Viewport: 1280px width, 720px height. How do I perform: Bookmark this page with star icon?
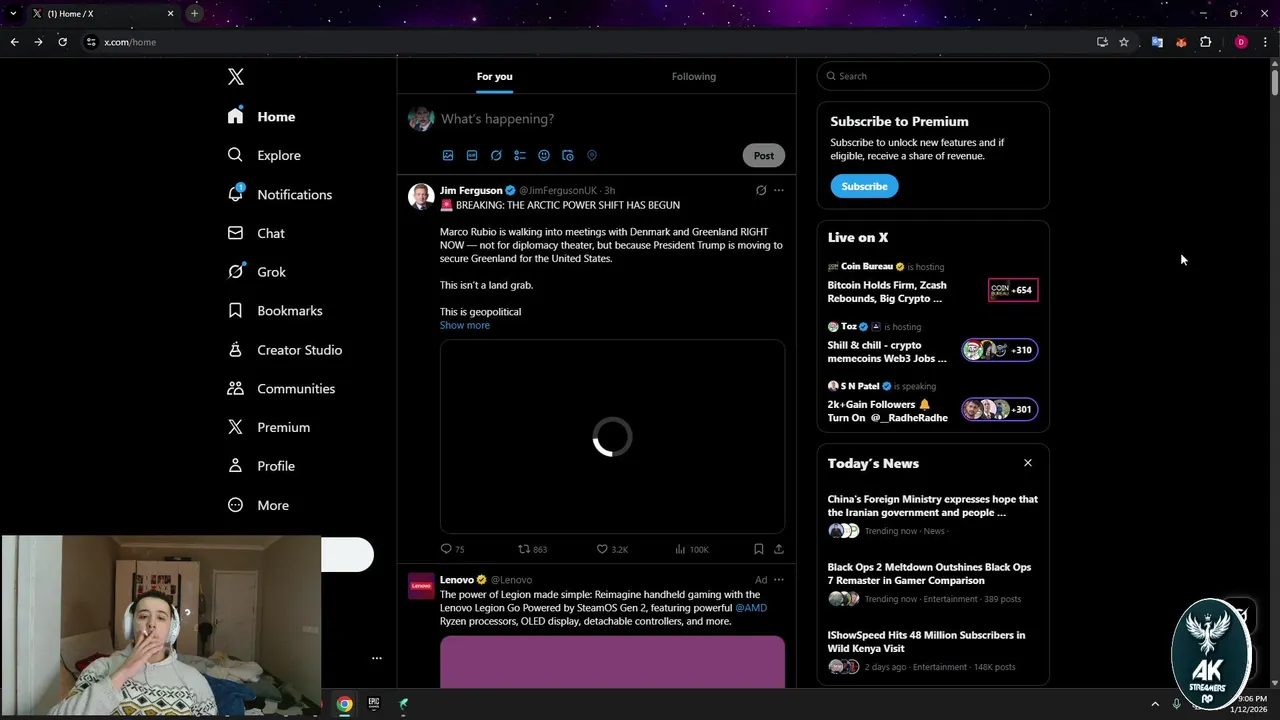click(1124, 42)
